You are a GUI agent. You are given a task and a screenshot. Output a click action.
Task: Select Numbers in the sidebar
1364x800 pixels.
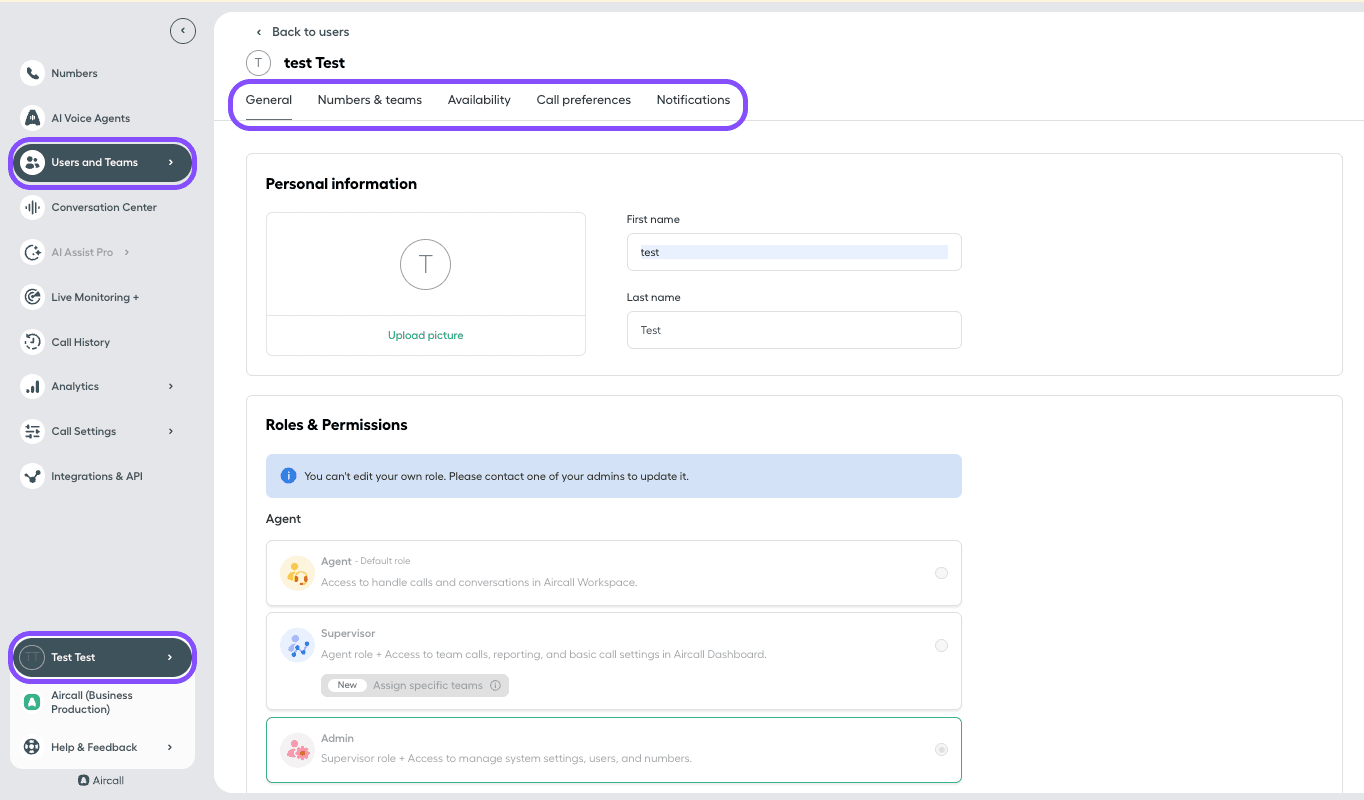tap(75, 72)
